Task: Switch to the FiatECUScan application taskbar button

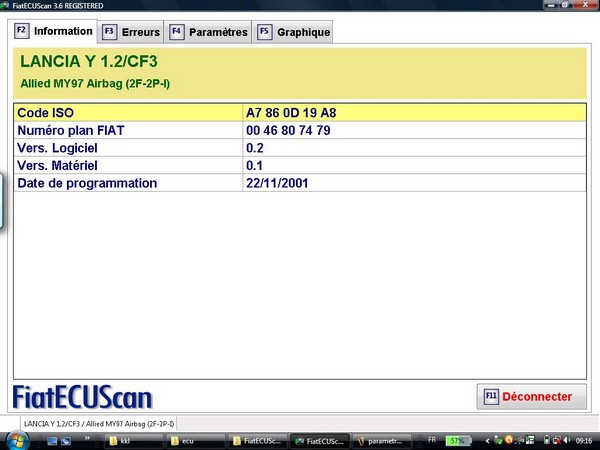Action: click(320, 441)
